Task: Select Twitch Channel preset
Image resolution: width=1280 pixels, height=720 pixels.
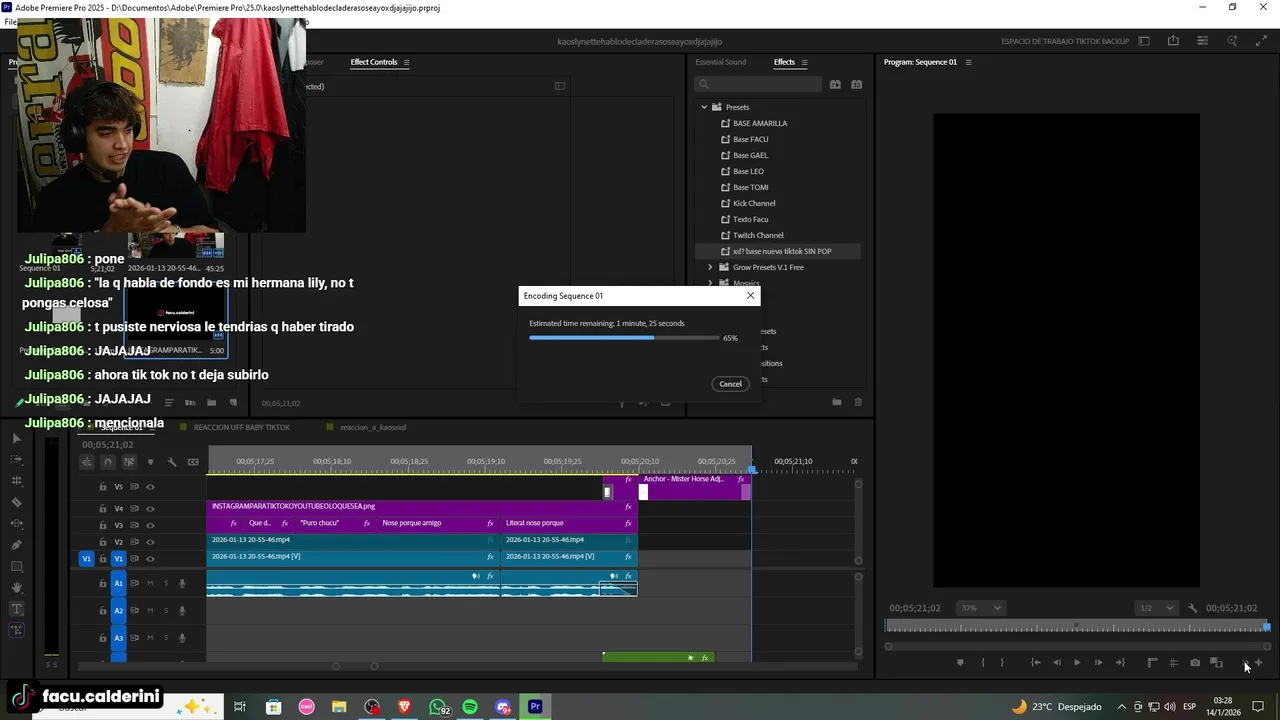Action: [758, 235]
